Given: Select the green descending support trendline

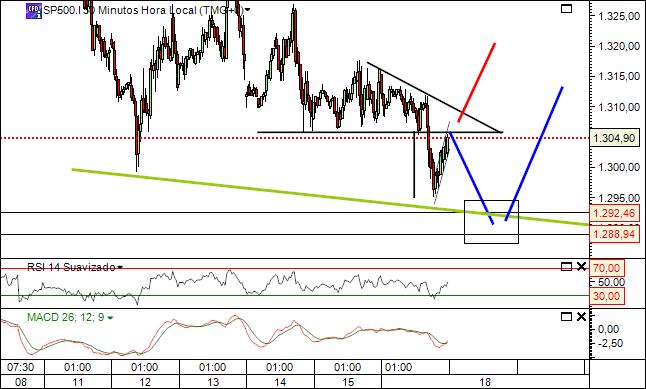Looking at the screenshot, I should [330, 197].
